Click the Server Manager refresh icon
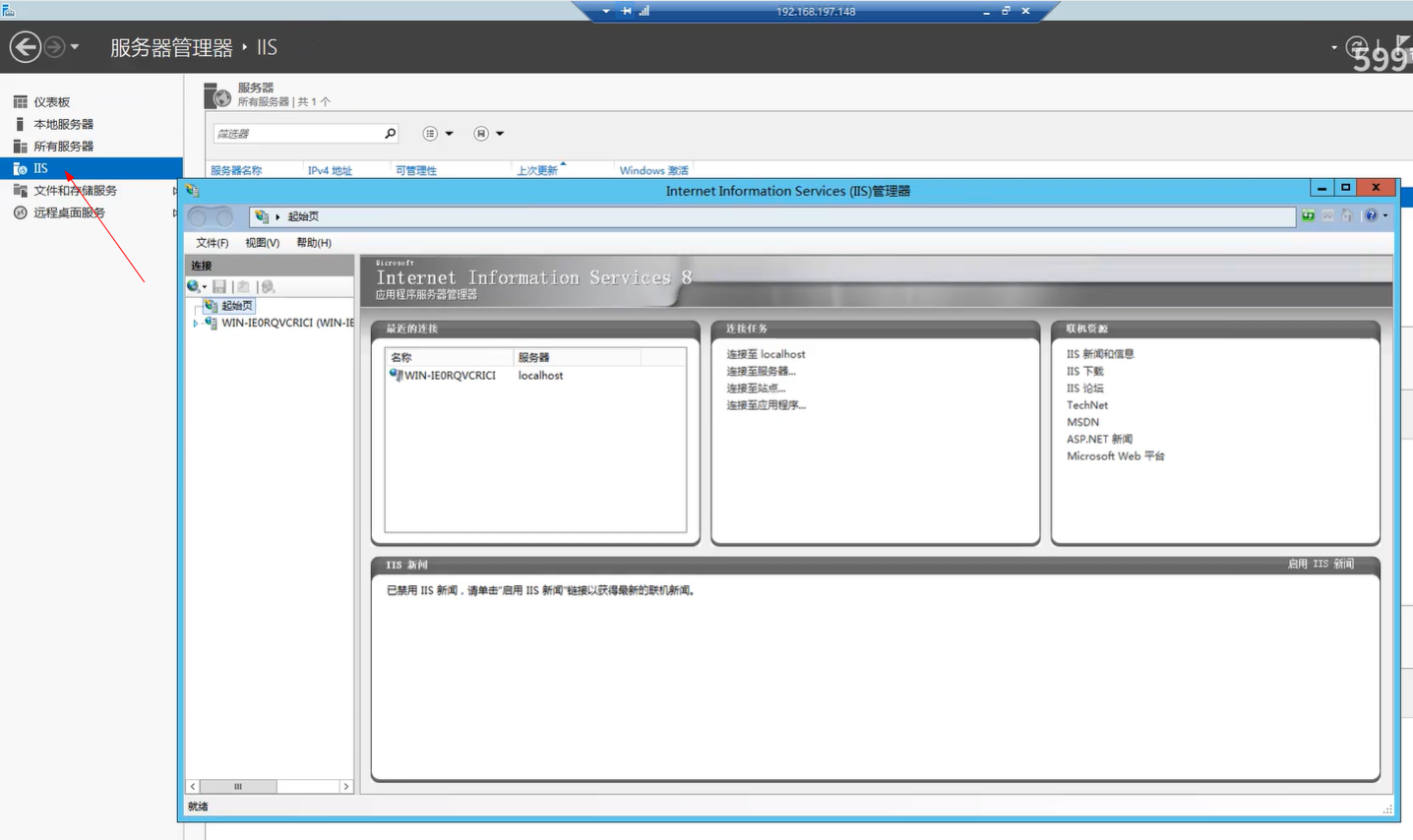 point(1357,46)
